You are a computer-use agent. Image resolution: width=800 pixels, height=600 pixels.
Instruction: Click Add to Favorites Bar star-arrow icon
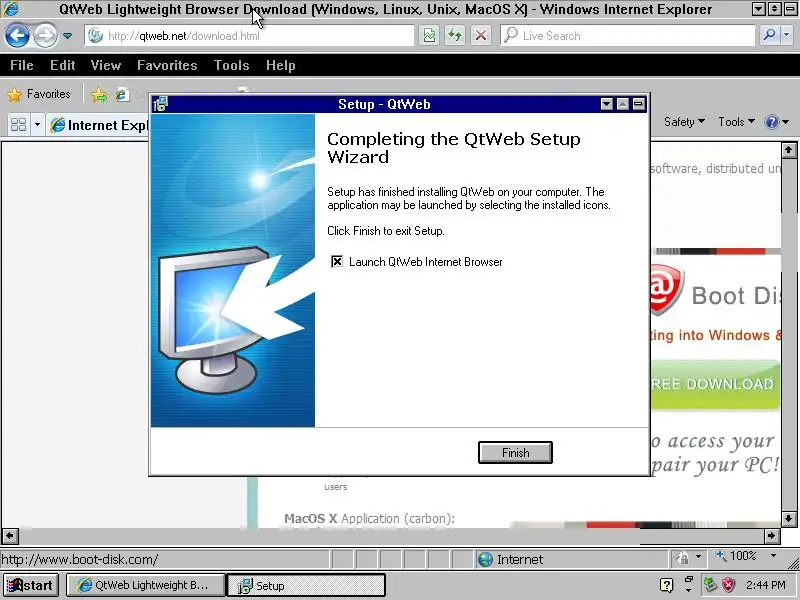click(99, 95)
